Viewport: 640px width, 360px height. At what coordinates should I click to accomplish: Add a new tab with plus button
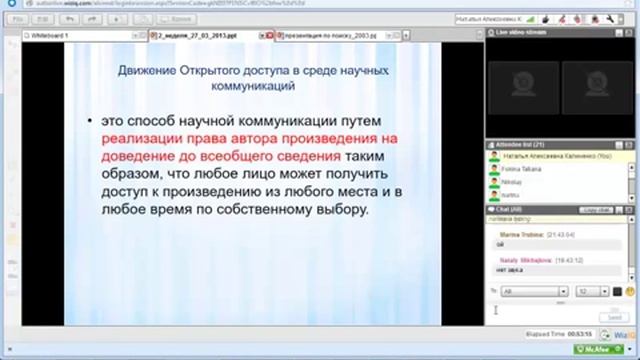(406, 36)
